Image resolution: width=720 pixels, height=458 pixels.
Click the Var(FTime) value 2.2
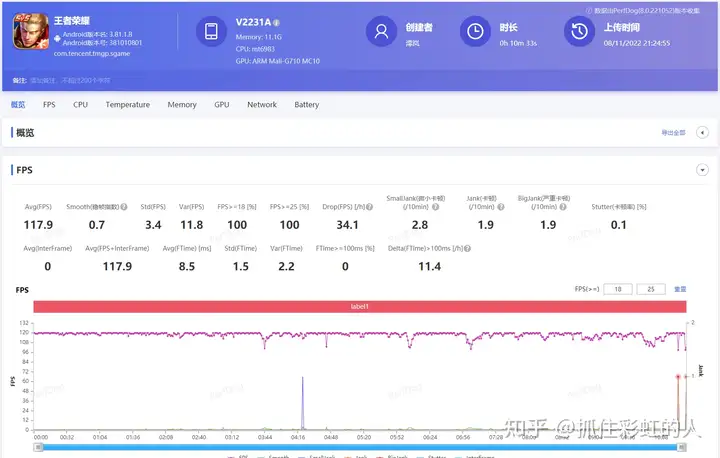click(286, 266)
